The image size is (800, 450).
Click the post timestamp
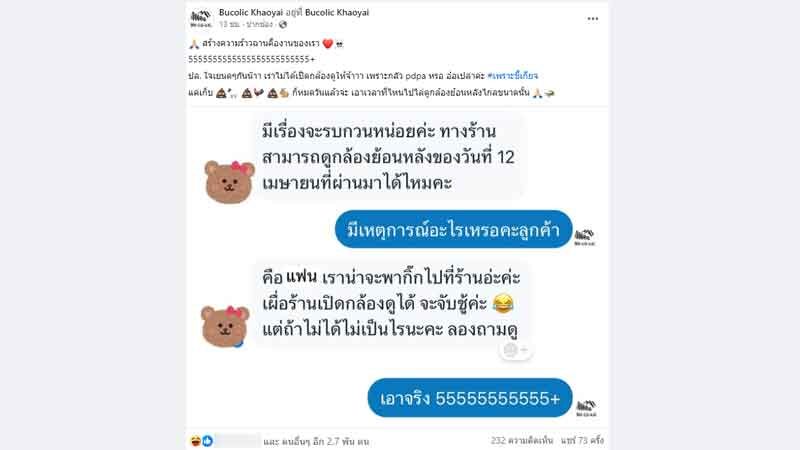point(229,24)
